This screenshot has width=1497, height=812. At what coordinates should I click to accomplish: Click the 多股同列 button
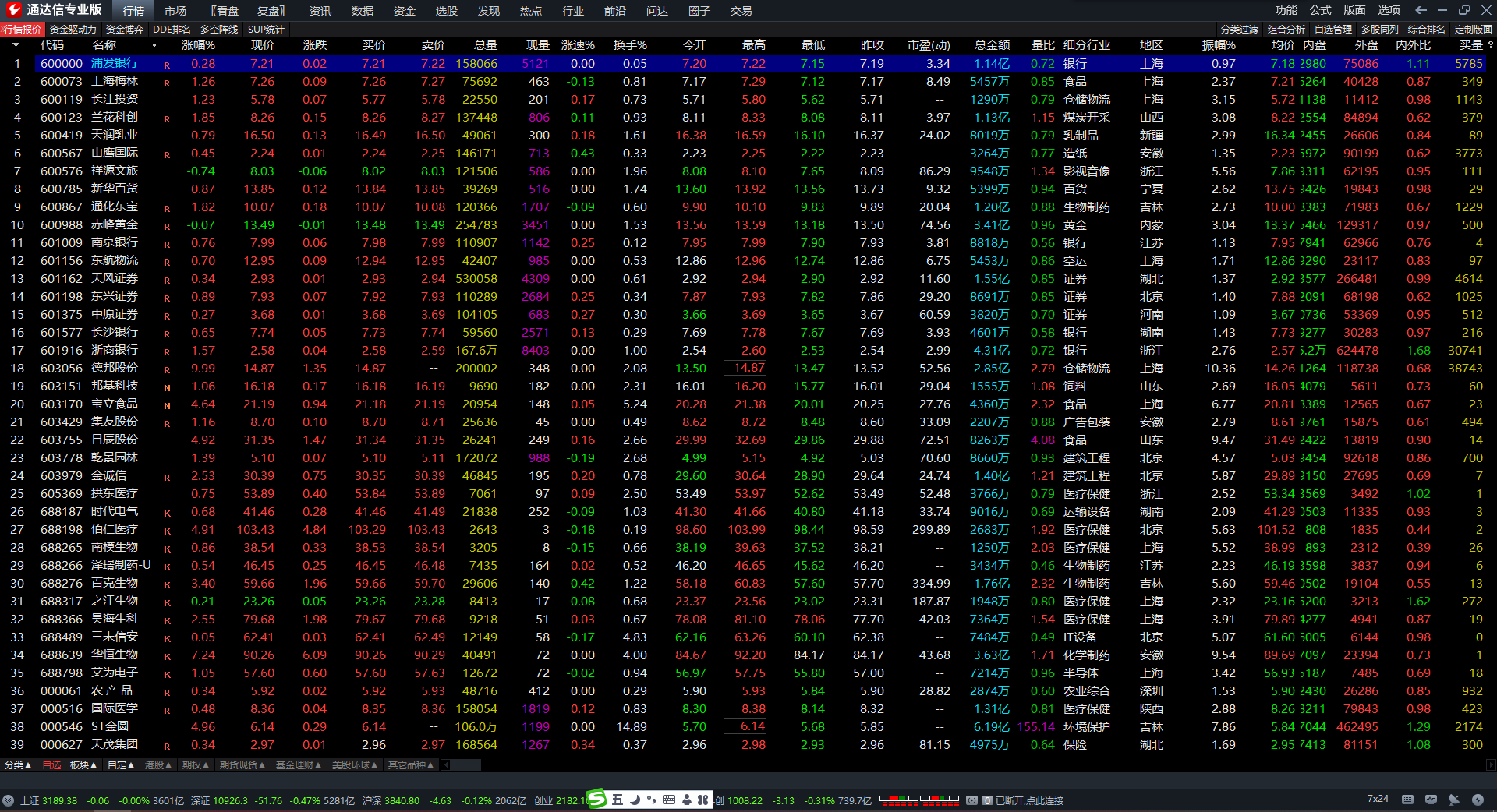click(1380, 30)
